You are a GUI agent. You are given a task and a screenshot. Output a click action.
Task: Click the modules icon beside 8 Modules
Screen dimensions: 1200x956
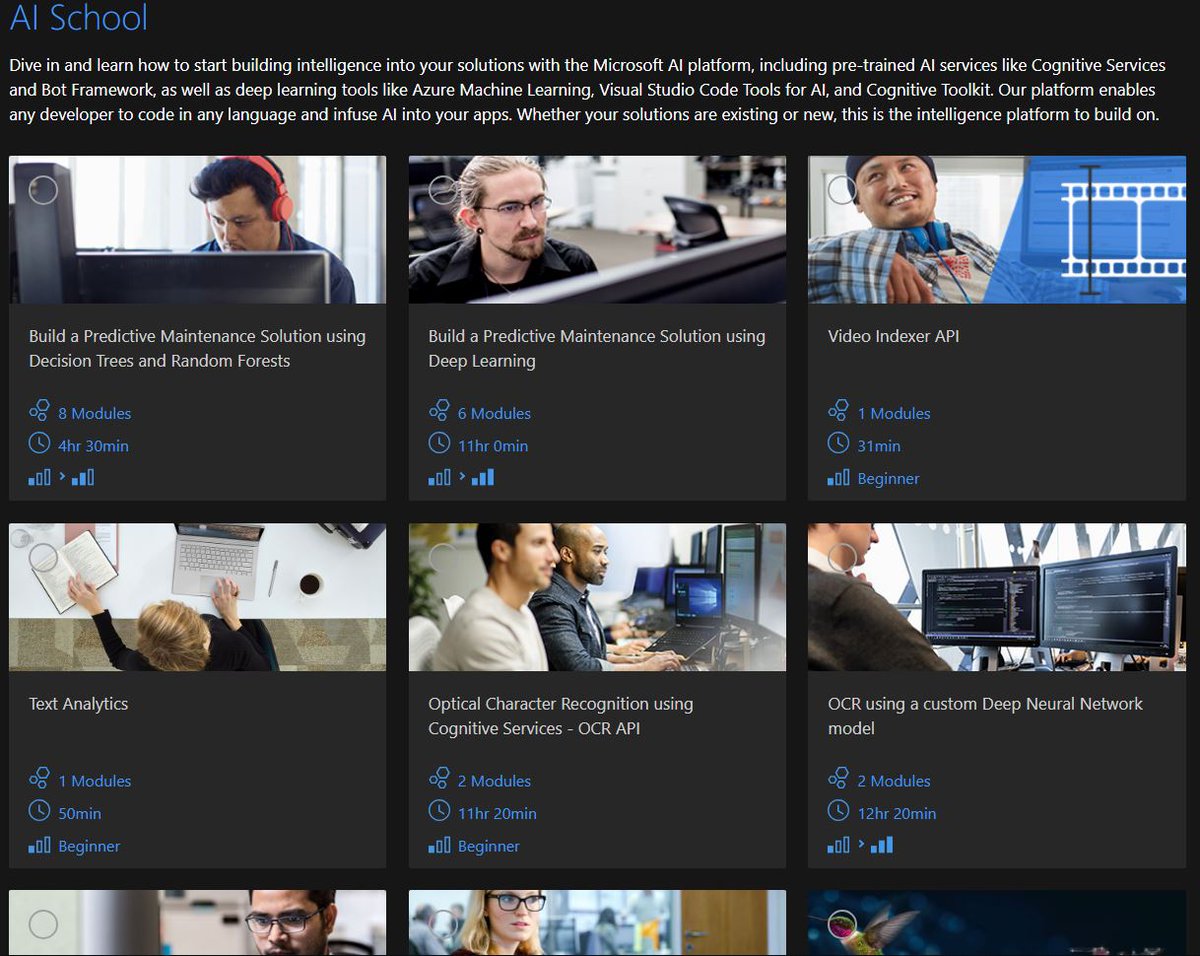[x=39, y=411]
